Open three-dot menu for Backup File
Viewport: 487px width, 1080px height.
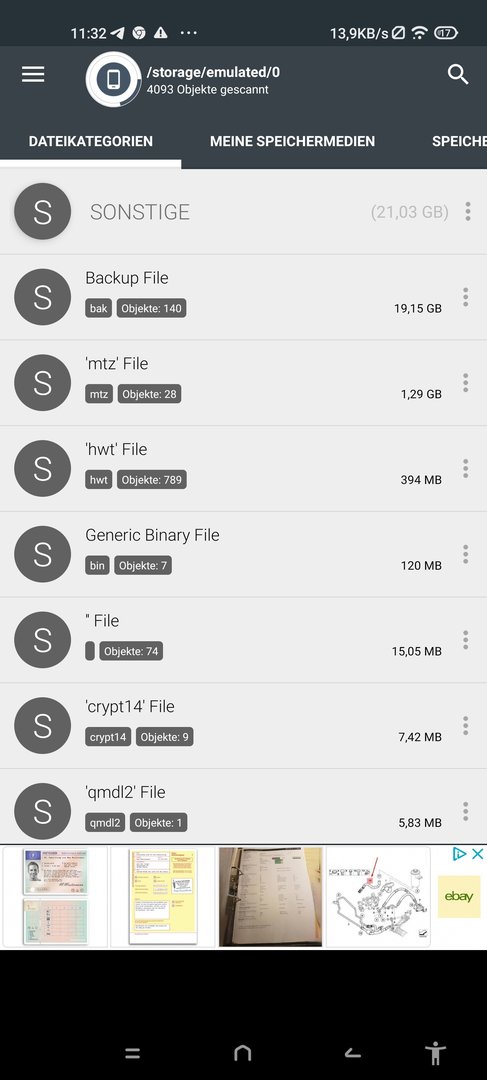466,297
